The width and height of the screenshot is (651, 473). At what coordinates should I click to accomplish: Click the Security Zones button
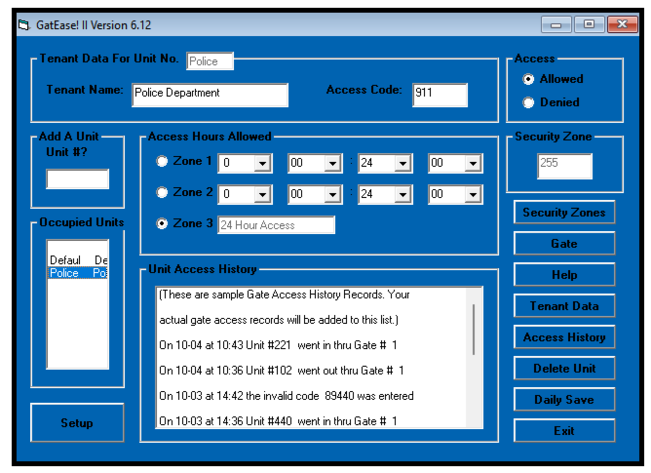tap(564, 213)
